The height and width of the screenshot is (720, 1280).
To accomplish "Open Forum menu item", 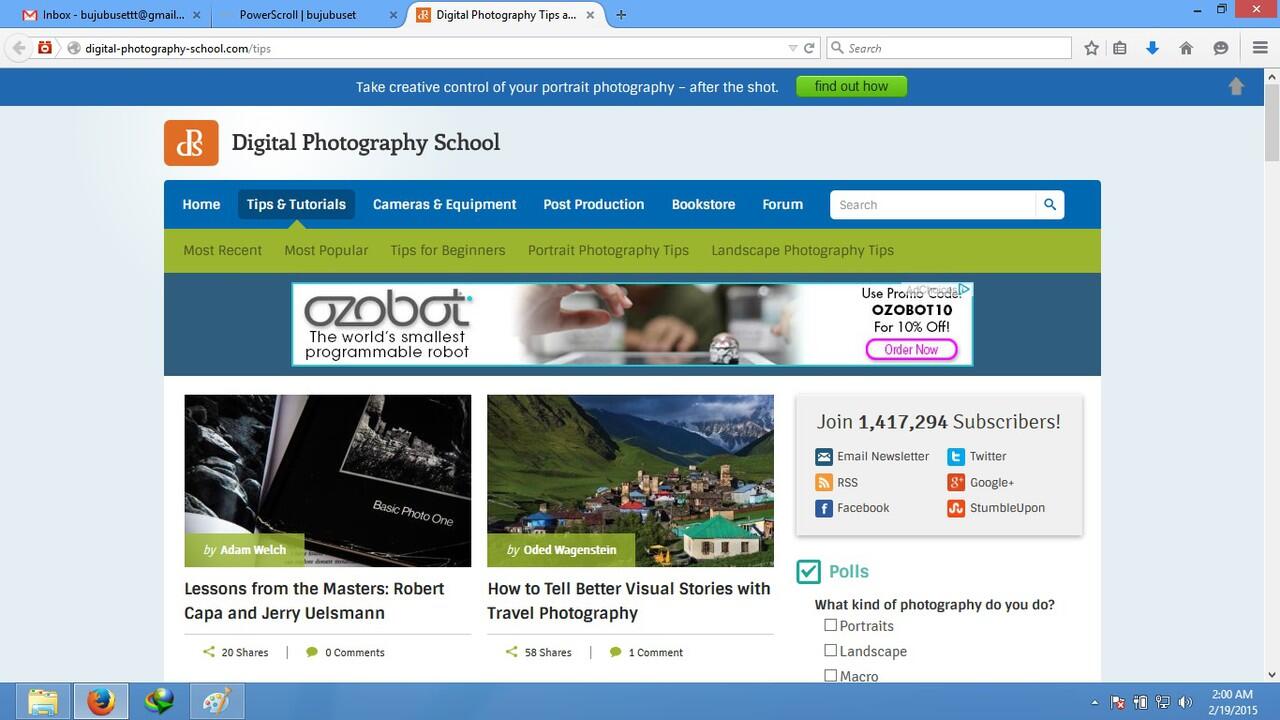I will 782,204.
